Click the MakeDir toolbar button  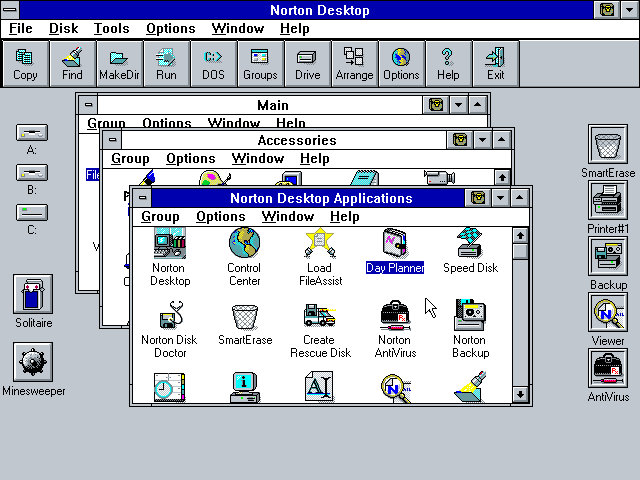119,64
